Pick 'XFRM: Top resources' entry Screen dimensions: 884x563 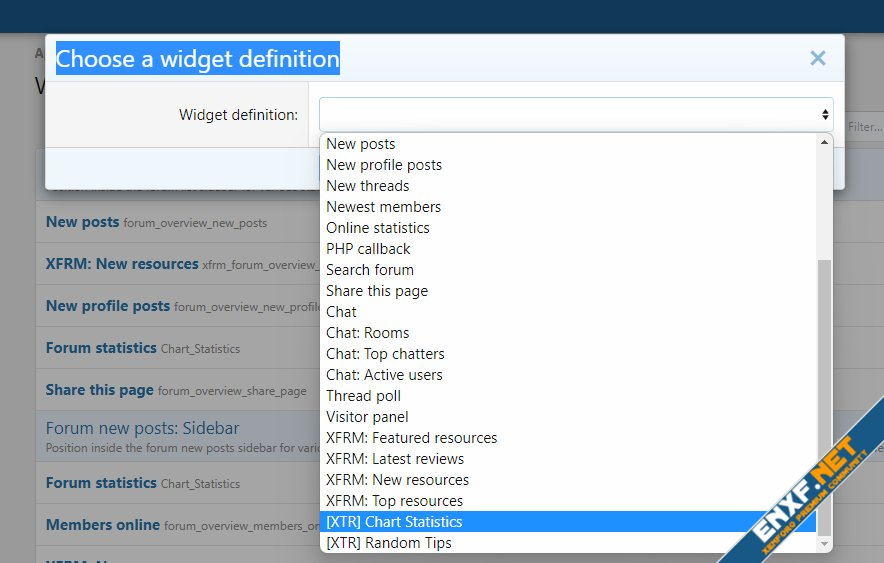(x=394, y=501)
